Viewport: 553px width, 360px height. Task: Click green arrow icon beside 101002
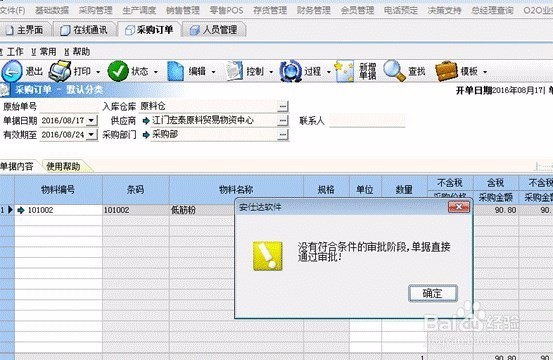pos(21,210)
